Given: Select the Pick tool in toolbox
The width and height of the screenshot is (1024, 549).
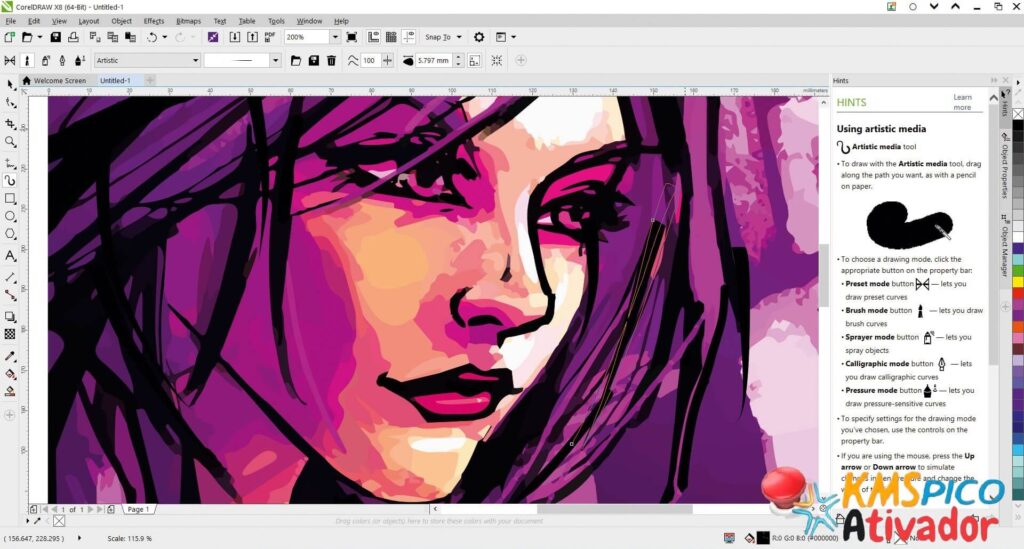Looking at the screenshot, I should coord(10,85).
